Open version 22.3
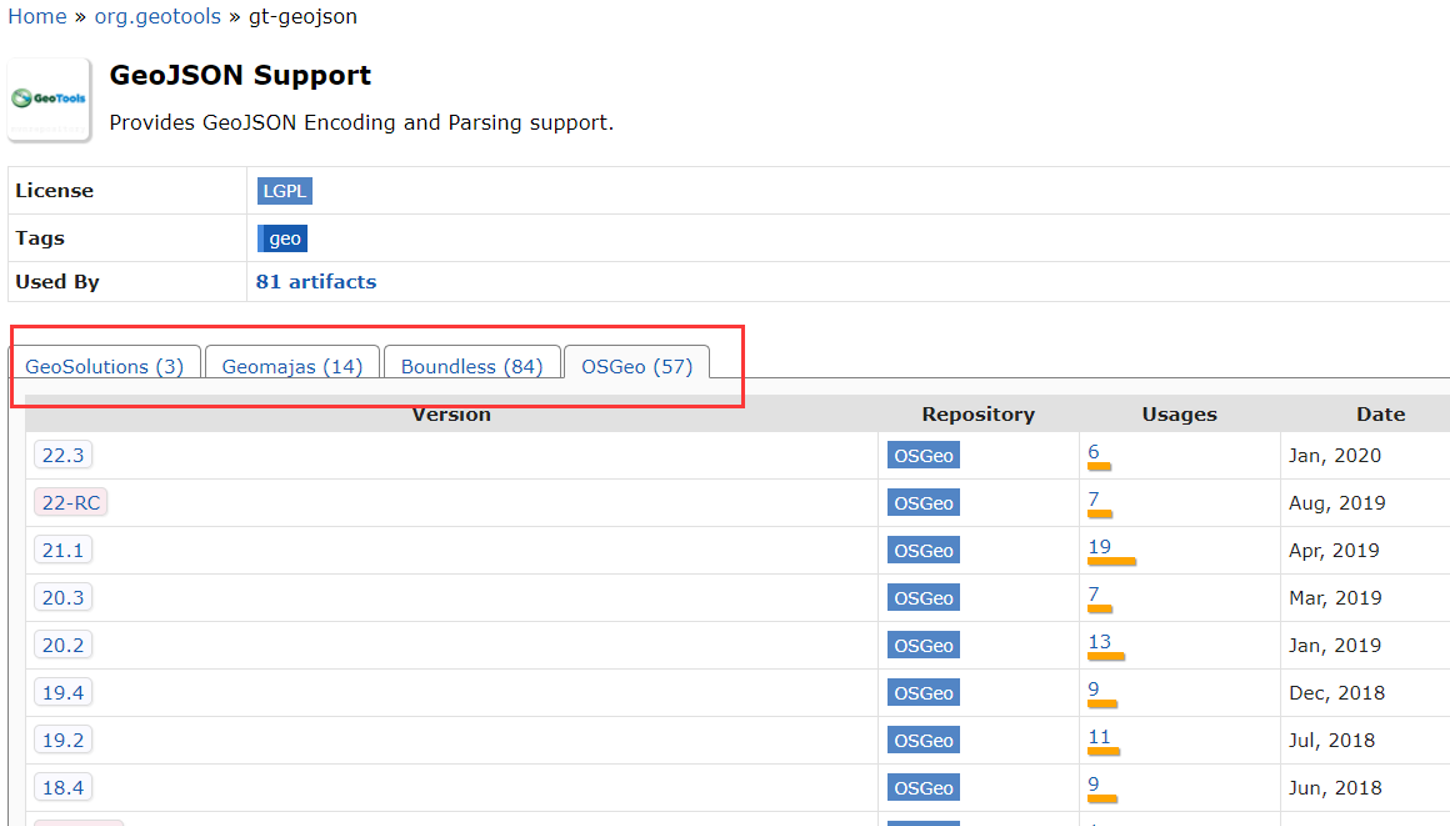 (63, 455)
